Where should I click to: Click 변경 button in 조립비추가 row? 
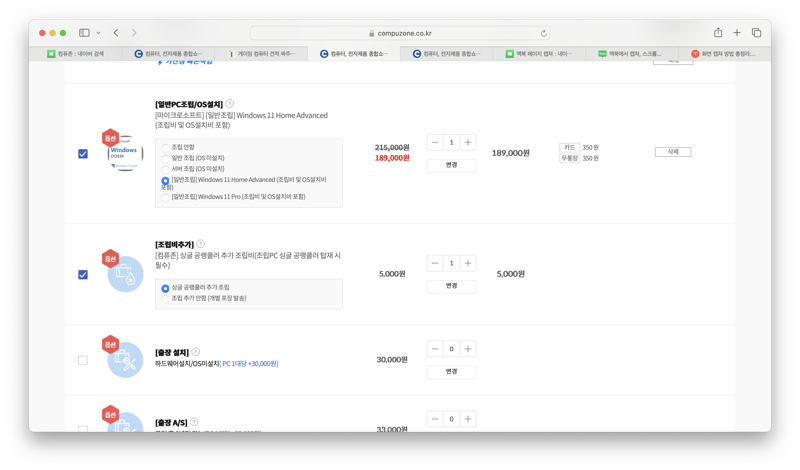point(452,286)
